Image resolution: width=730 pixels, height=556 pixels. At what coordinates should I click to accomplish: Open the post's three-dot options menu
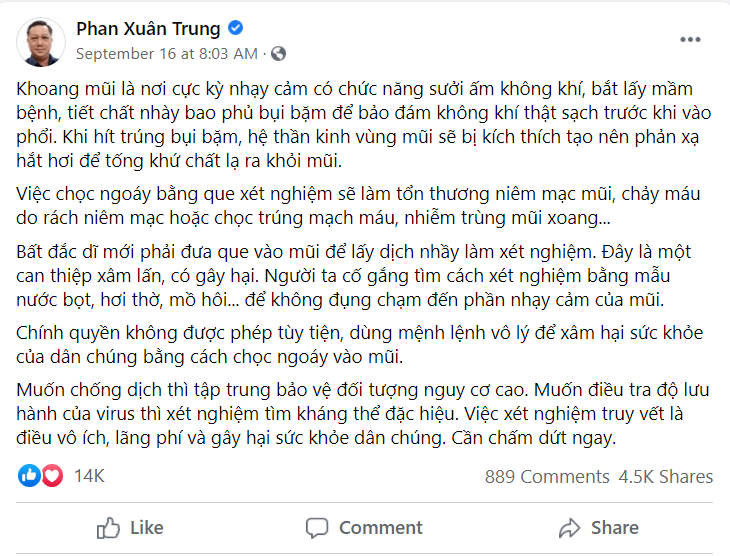pyautogui.click(x=690, y=40)
